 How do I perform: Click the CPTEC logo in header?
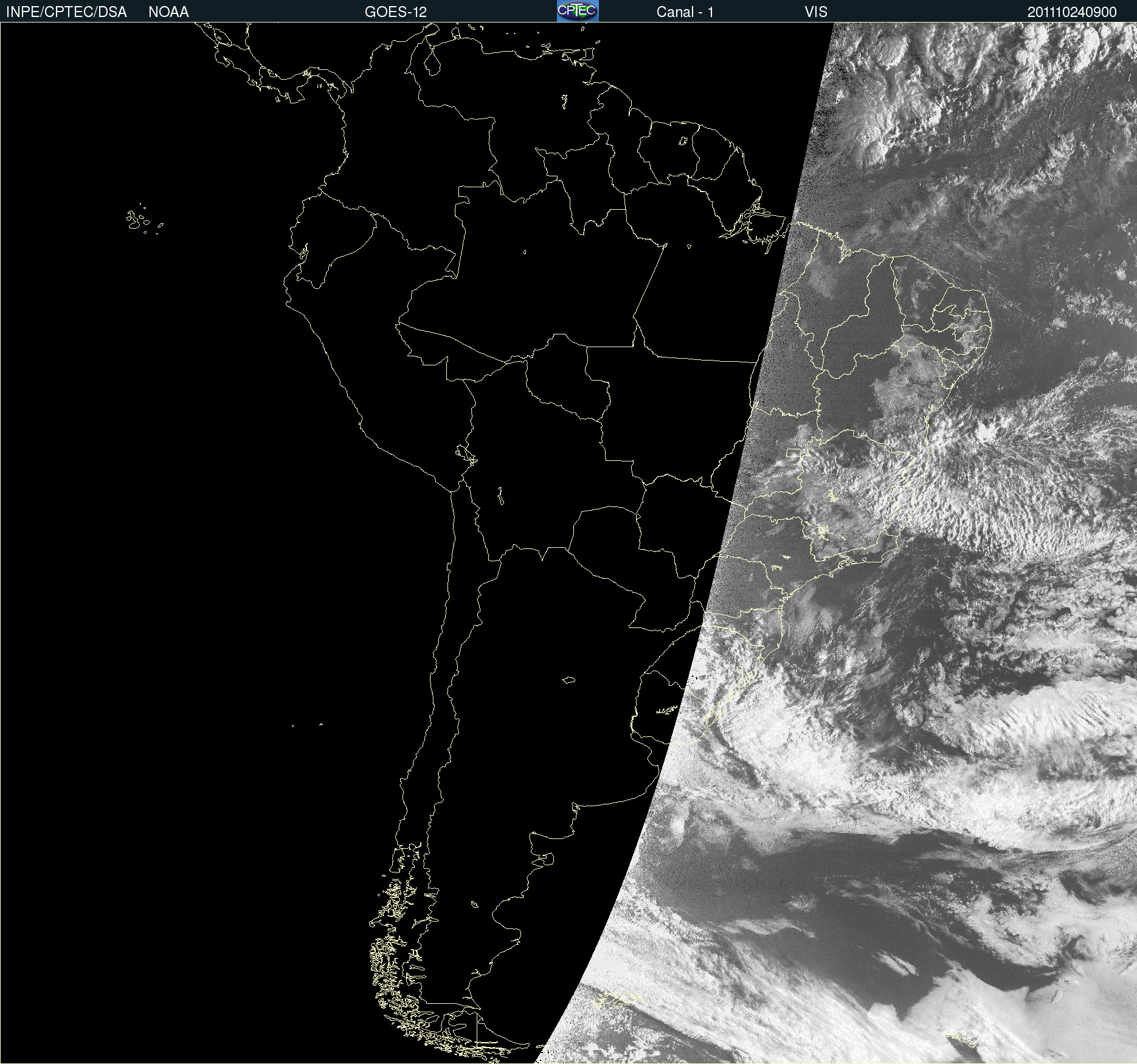[x=578, y=11]
